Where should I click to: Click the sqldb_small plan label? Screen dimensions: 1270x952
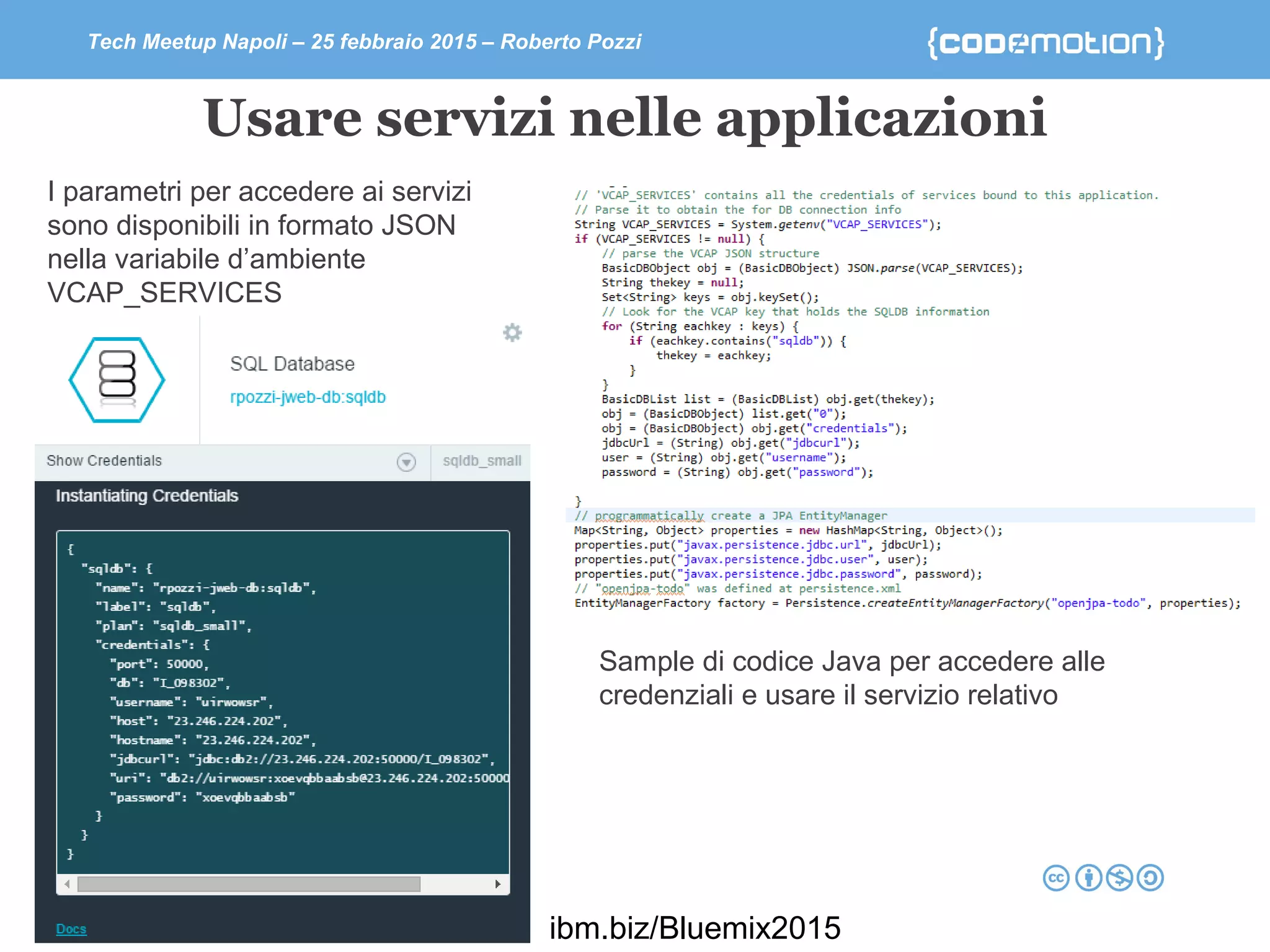482,461
